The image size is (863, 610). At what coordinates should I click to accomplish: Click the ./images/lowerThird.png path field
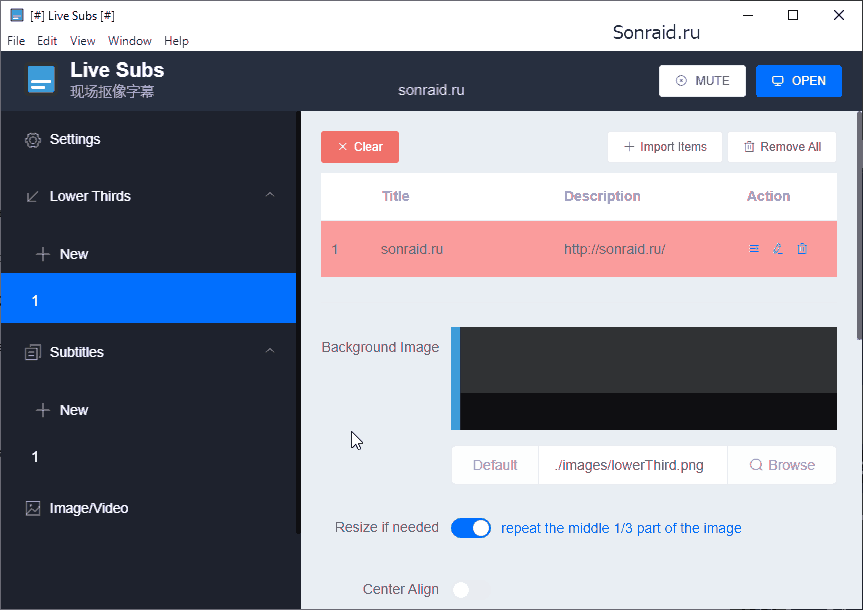(633, 465)
